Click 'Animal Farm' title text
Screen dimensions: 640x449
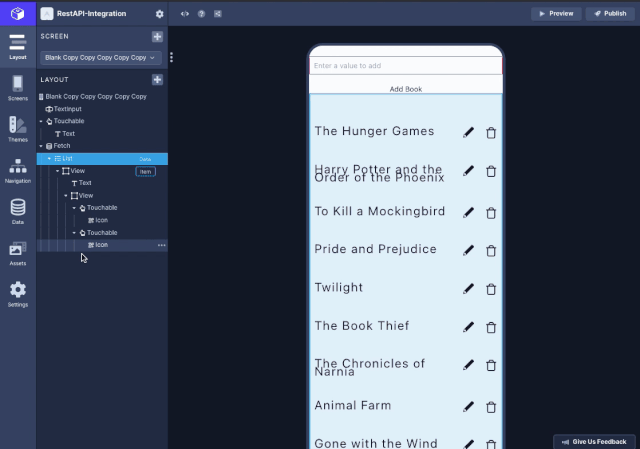353,405
